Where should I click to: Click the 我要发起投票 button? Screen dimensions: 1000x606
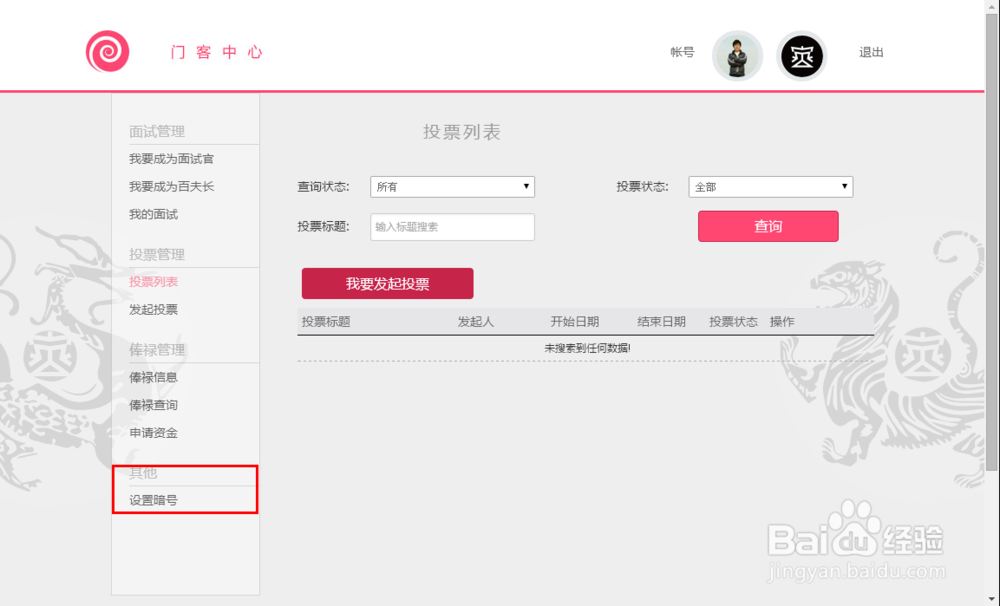(x=387, y=283)
